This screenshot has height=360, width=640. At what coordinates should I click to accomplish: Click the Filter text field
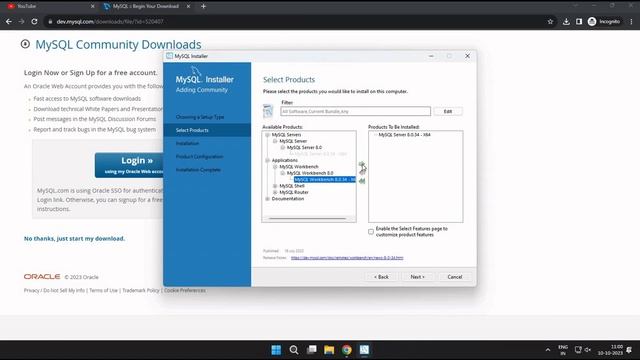[355, 111]
